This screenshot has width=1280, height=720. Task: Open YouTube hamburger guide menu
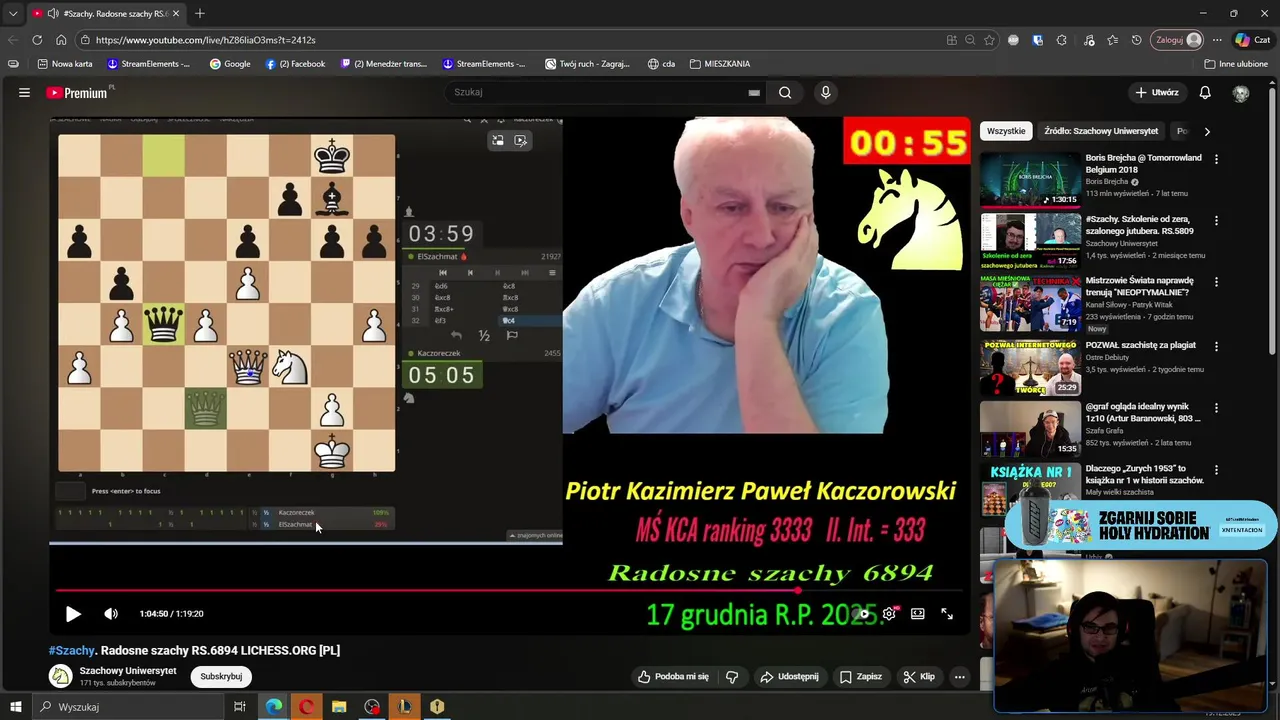pyautogui.click(x=24, y=92)
